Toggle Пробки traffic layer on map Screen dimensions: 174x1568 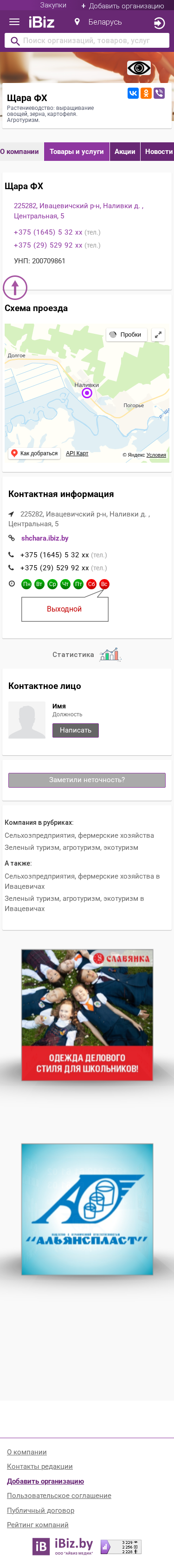coord(125,335)
